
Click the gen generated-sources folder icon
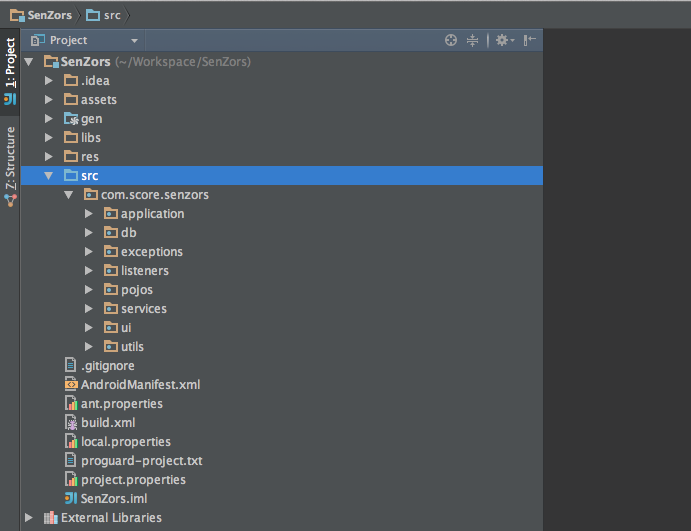[x=71, y=119]
